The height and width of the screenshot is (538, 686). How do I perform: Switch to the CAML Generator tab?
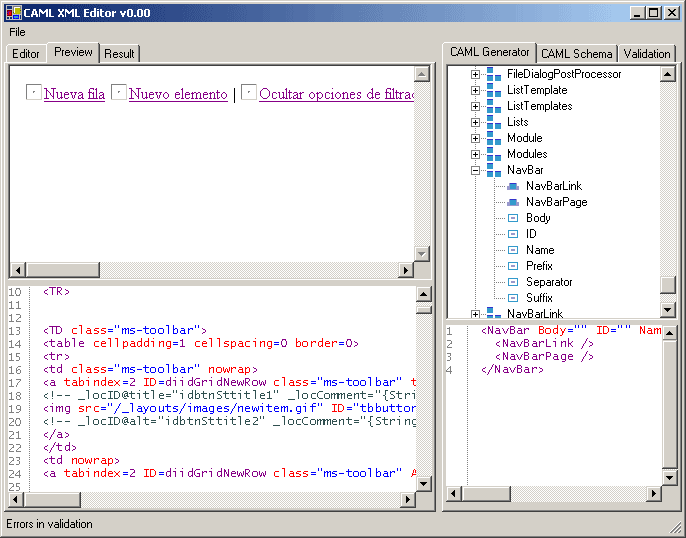[x=490, y=52]
